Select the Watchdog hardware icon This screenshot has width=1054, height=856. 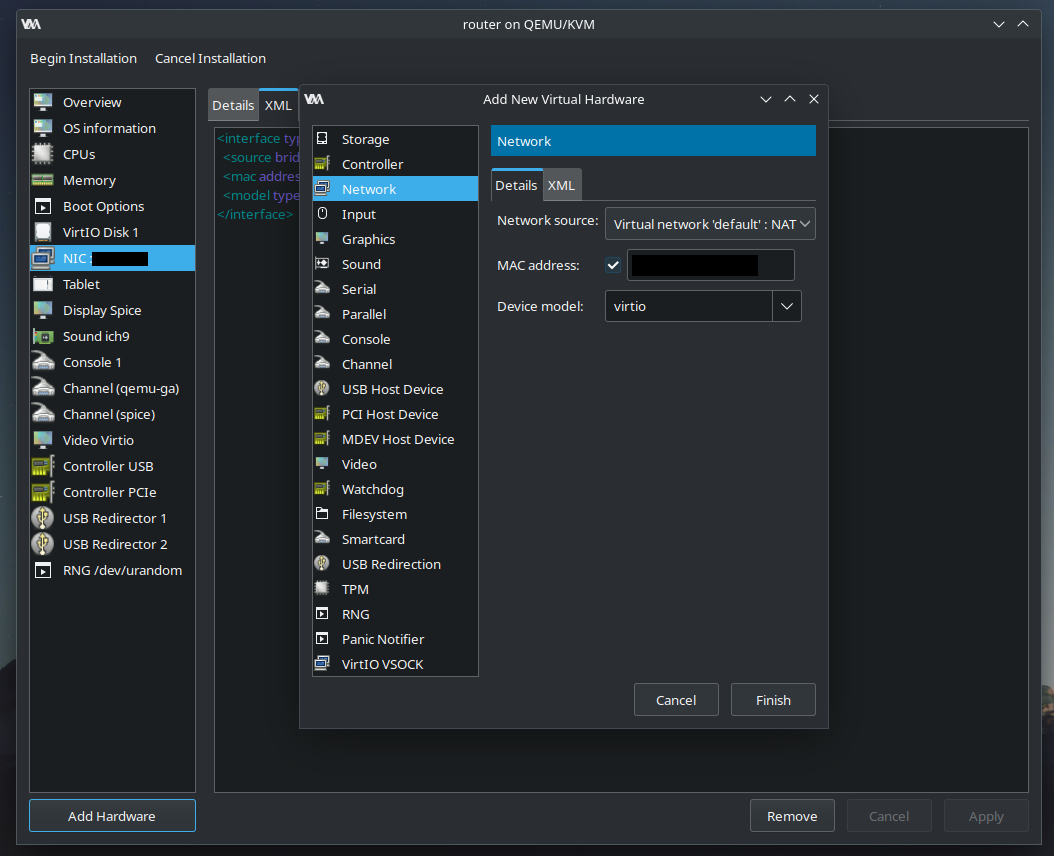(x=323, y=488)
